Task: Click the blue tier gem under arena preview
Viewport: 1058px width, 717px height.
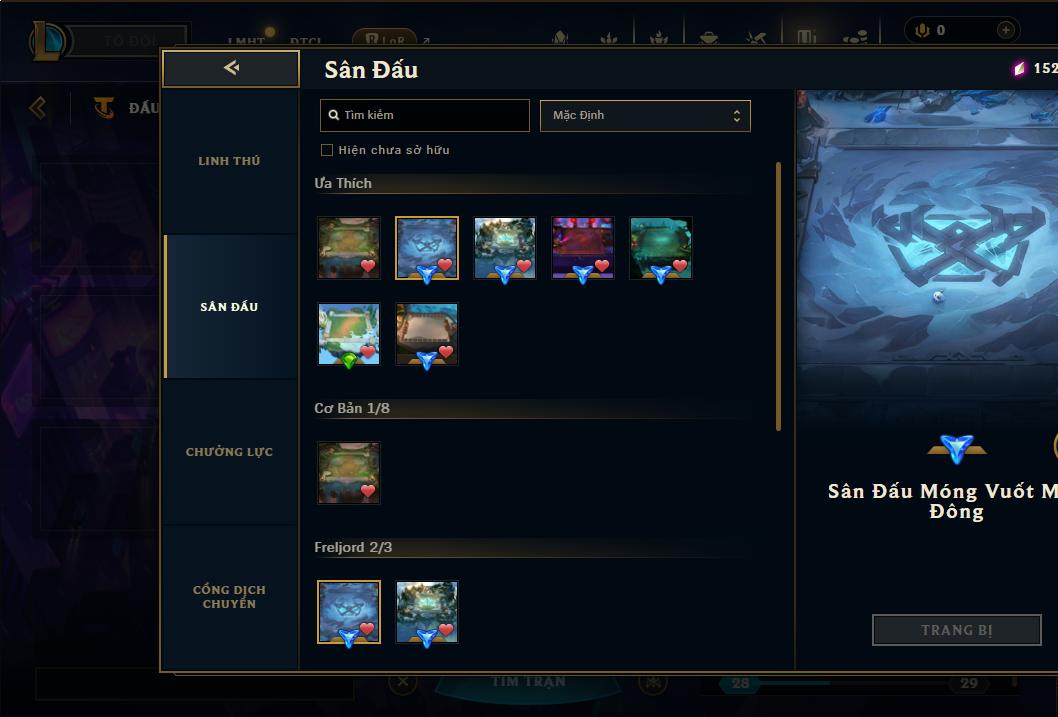Action: (x=957, y=448)
